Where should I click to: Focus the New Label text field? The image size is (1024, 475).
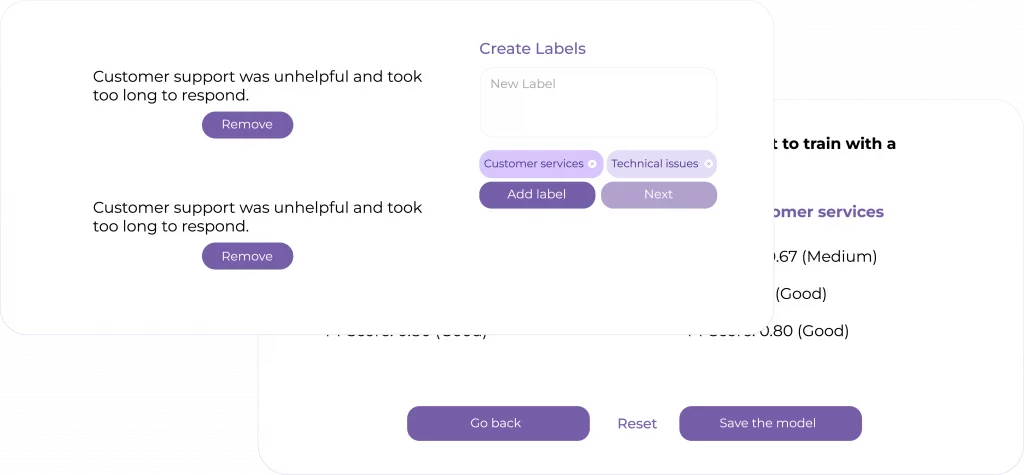(x=598, y=102)
